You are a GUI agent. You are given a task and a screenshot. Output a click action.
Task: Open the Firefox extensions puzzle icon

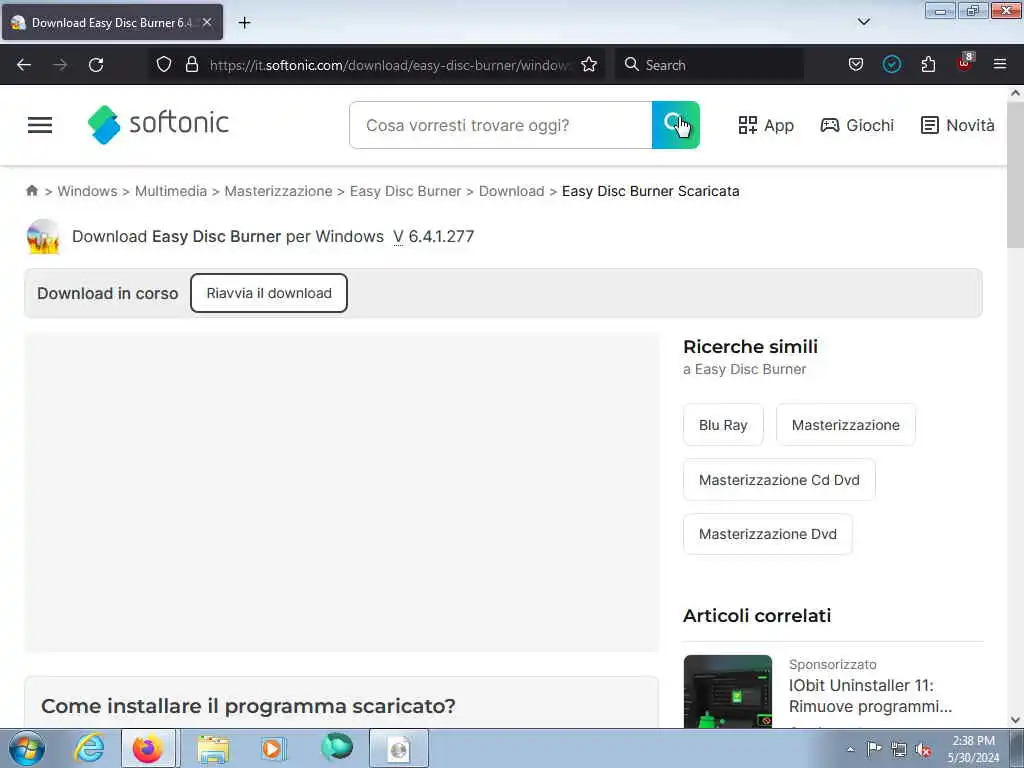coord(928,64)
